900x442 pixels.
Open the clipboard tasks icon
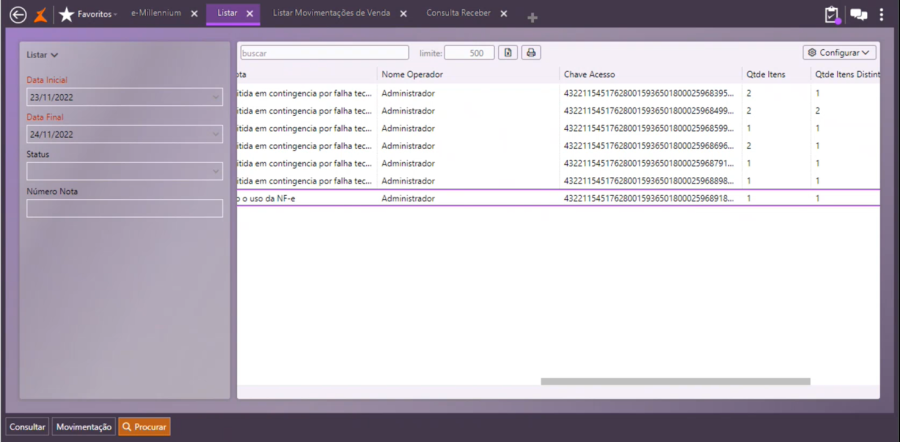pos(831,14)
